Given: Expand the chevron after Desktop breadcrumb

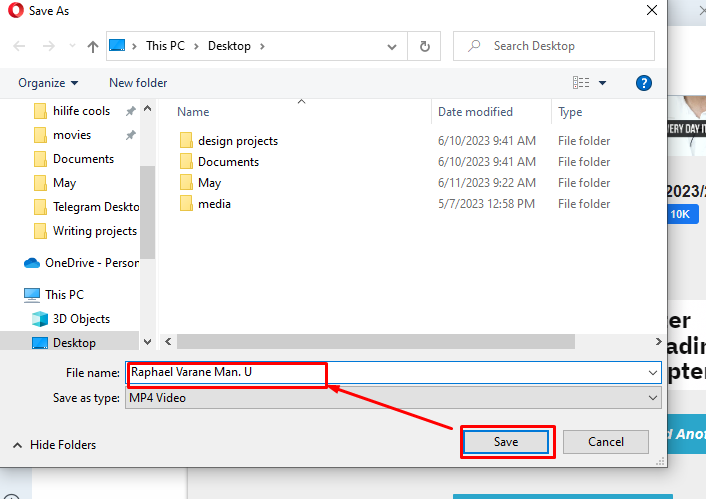Looking at the screenshot, I should pyautogui.click(x=262, y=46).
